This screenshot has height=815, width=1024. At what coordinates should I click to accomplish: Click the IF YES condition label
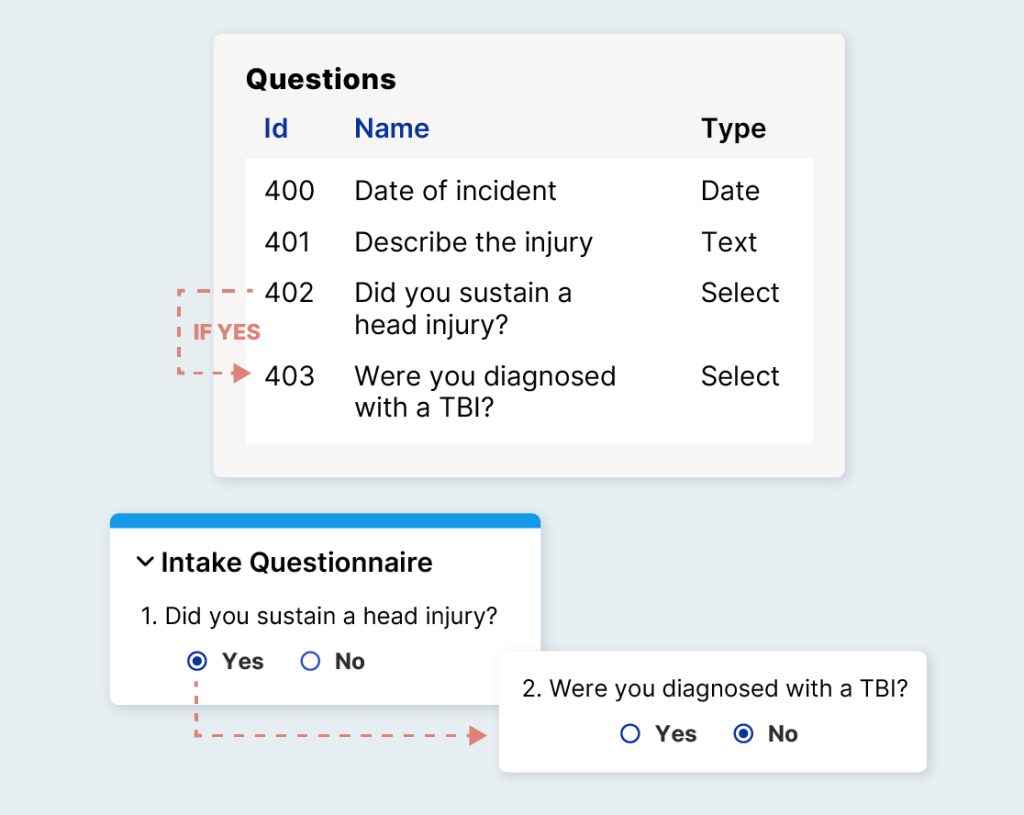pos(226,333)
